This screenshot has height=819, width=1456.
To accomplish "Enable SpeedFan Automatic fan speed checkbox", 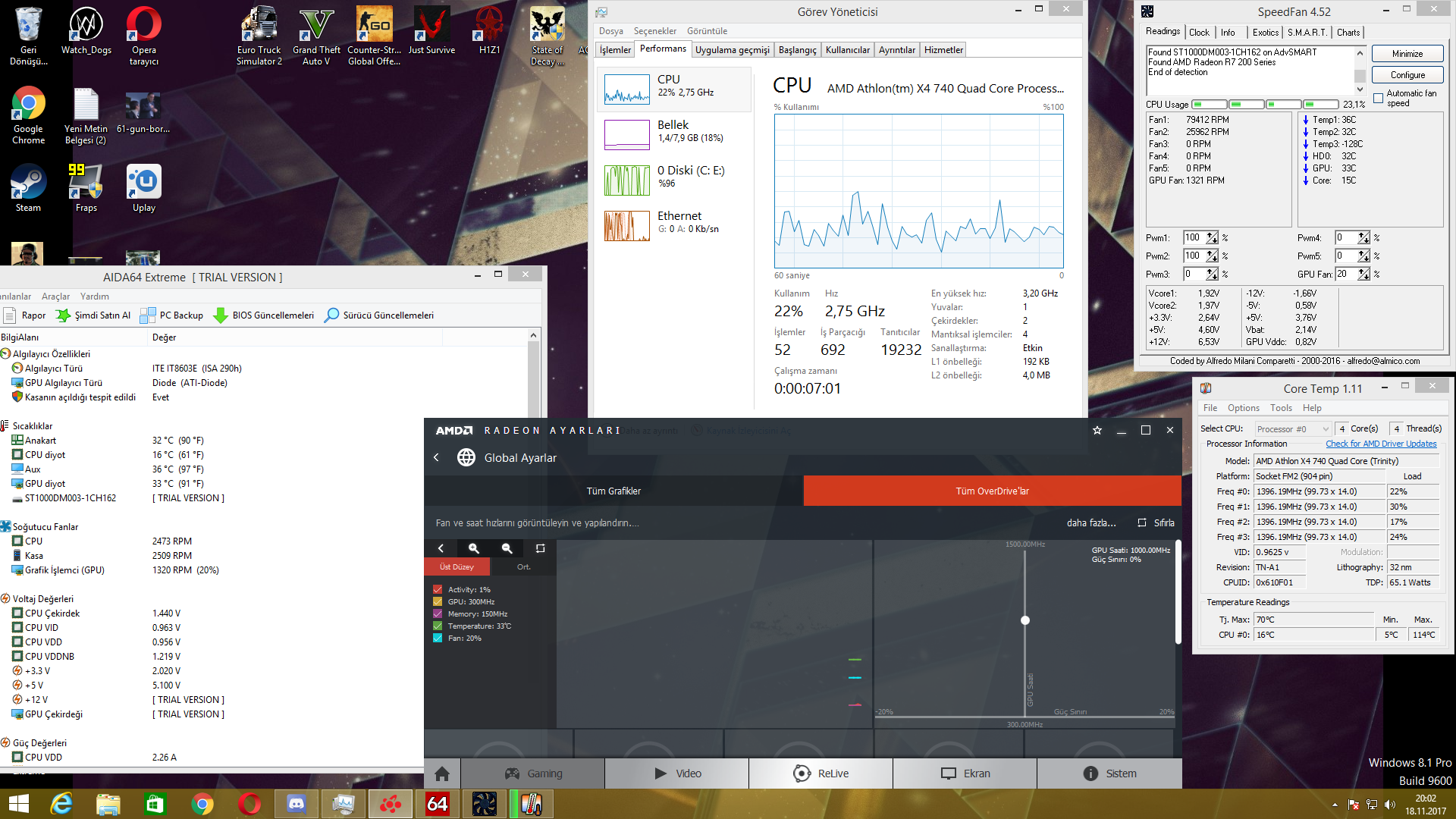I will [x=1379, y=99].
